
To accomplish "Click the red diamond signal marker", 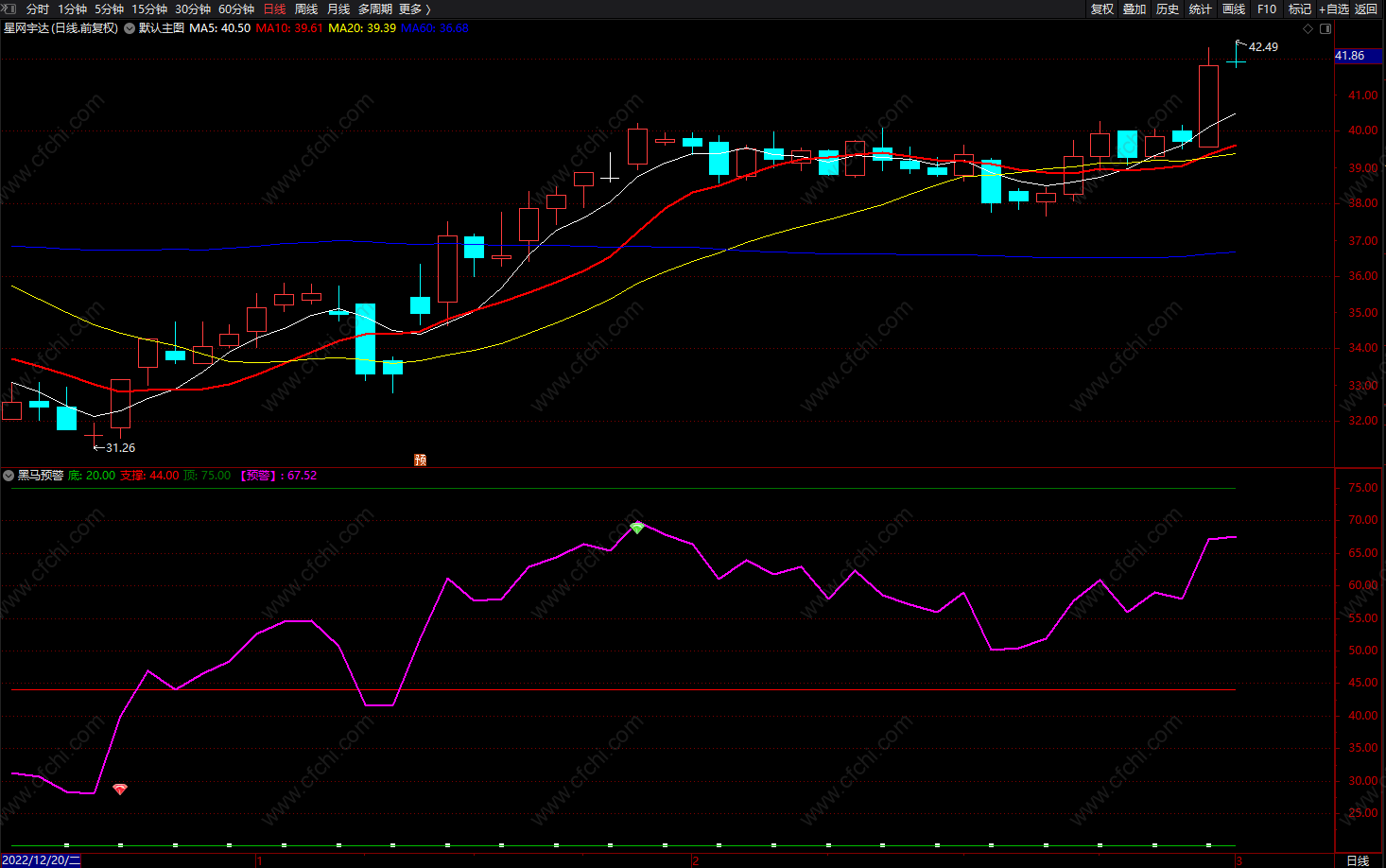I will (120, 789).
